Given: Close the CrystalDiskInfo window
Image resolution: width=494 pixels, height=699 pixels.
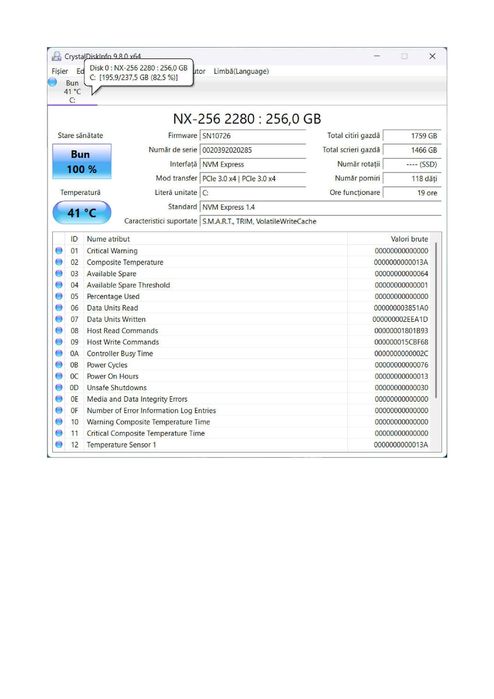Looking at the screenshot, I should [432, 56].
